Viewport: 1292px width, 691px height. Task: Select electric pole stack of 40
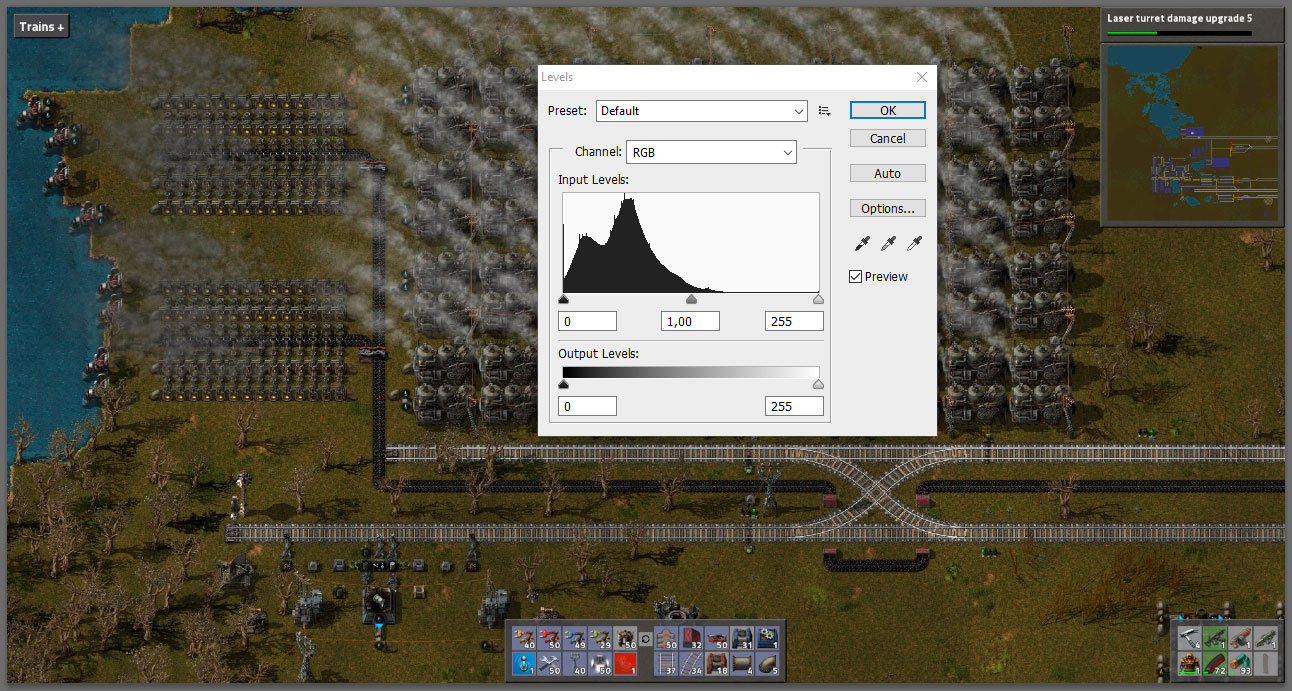[x=575, y=663]
